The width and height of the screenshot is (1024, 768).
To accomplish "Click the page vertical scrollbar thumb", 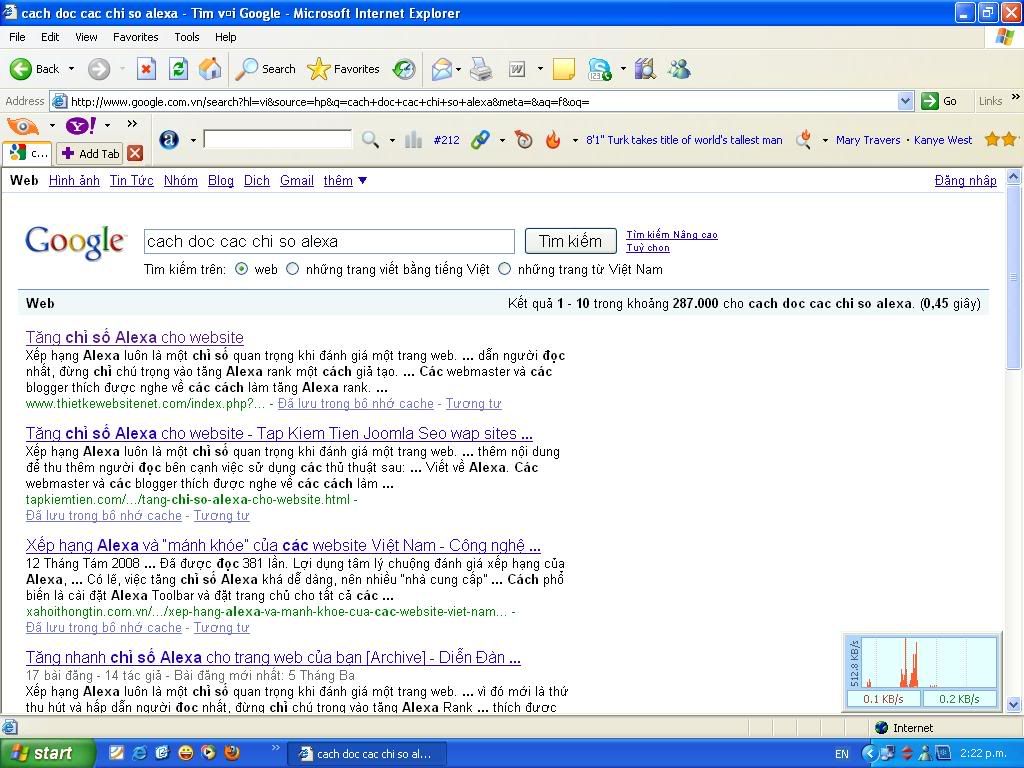I will pos(1014,277).
